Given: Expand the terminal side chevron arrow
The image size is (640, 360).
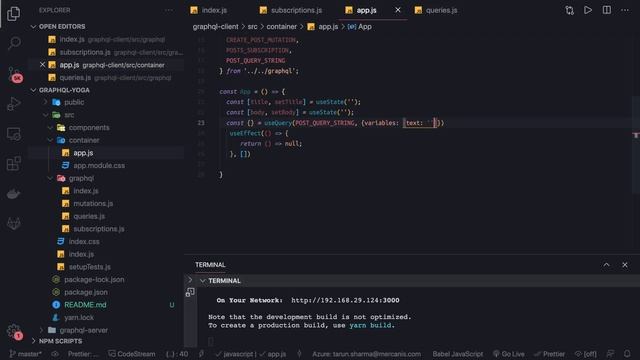Looking at the screenshot, I should (190, 280).
